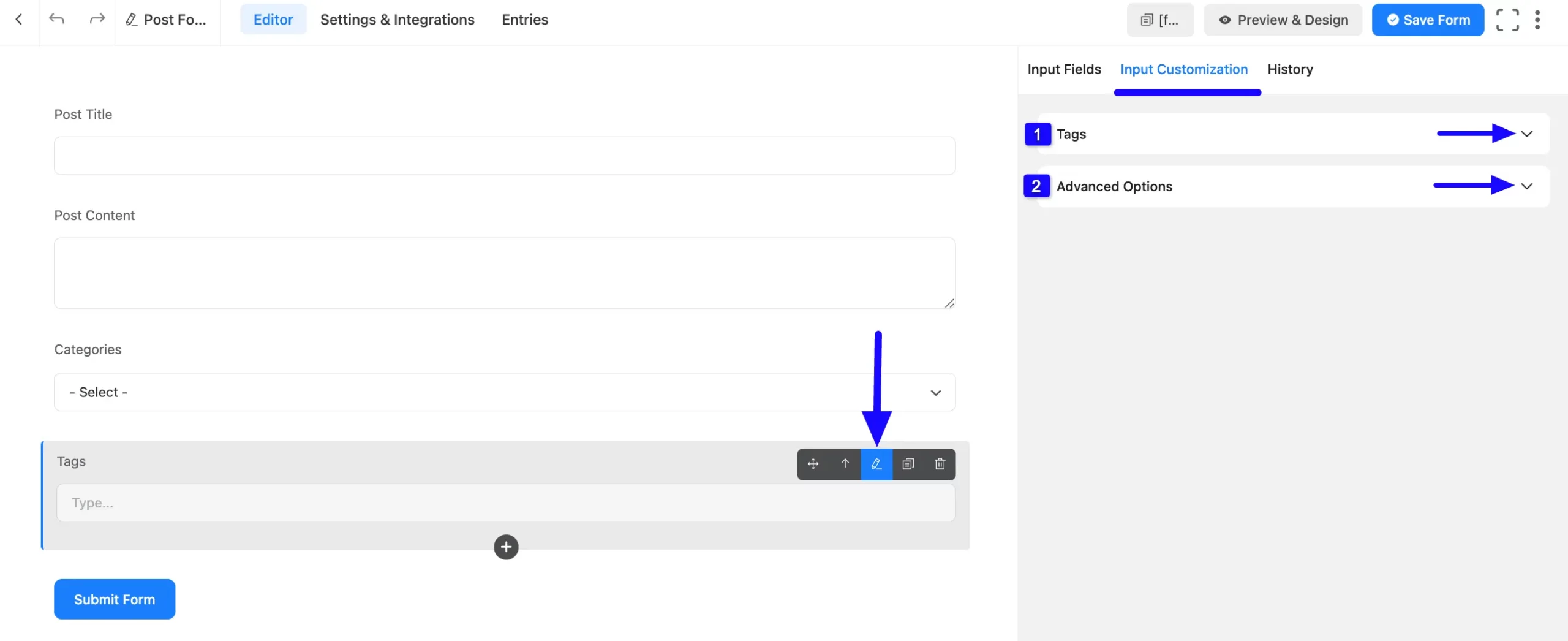Save the form

tap(1428, 20)
